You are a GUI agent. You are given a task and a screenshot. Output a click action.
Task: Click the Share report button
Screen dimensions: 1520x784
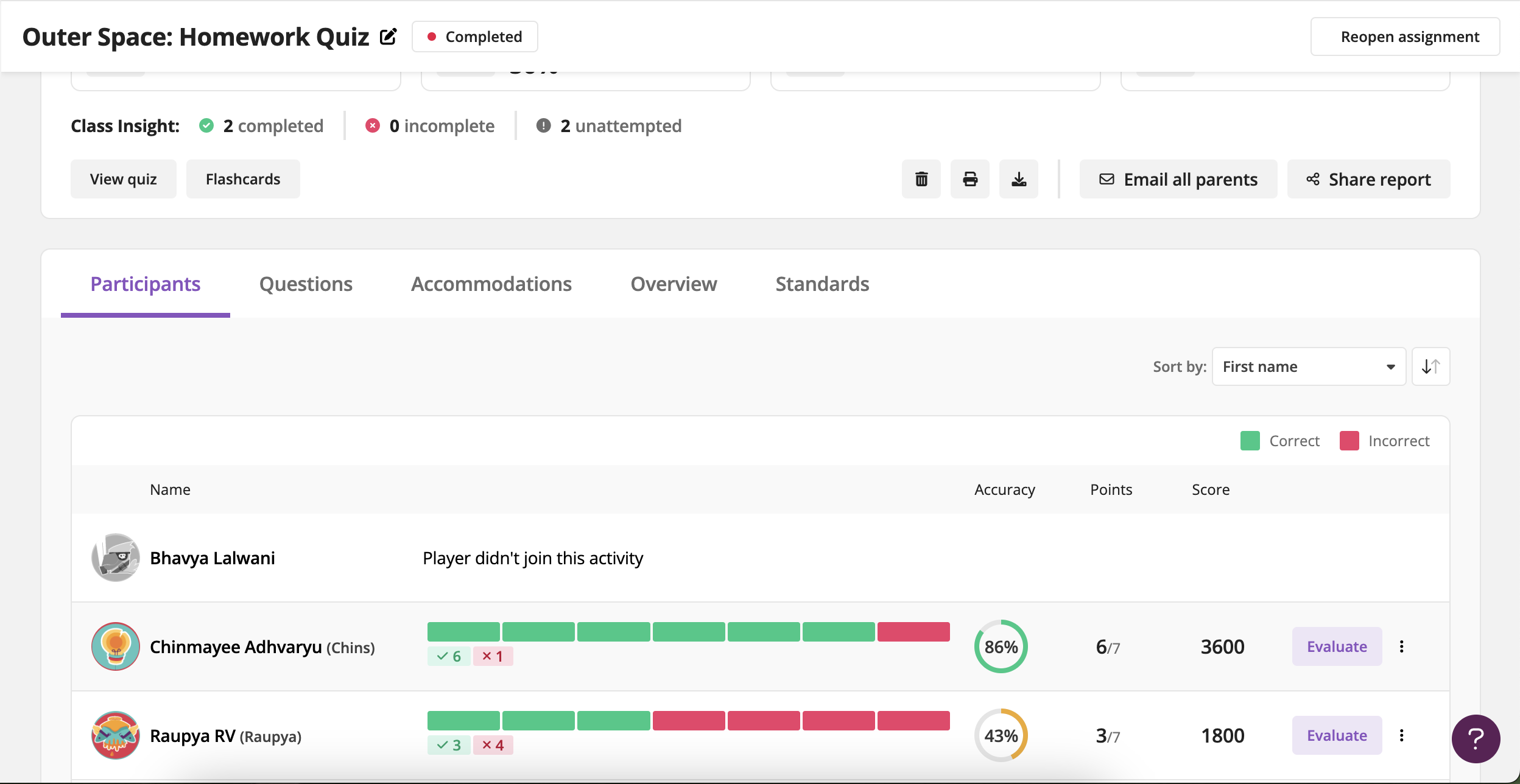click(1368, 179)
